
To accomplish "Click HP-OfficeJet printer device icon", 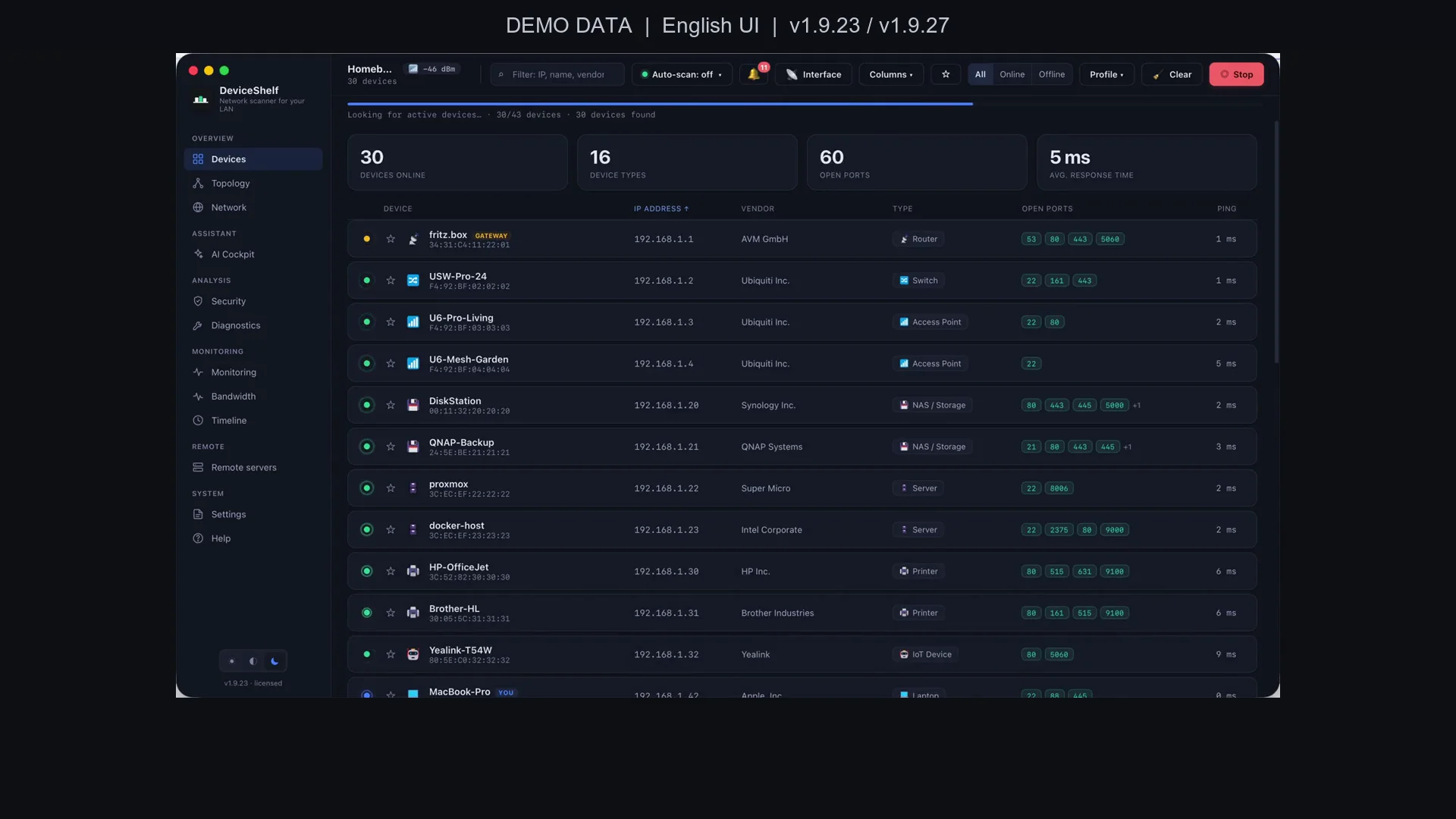I will pos(413,571).
